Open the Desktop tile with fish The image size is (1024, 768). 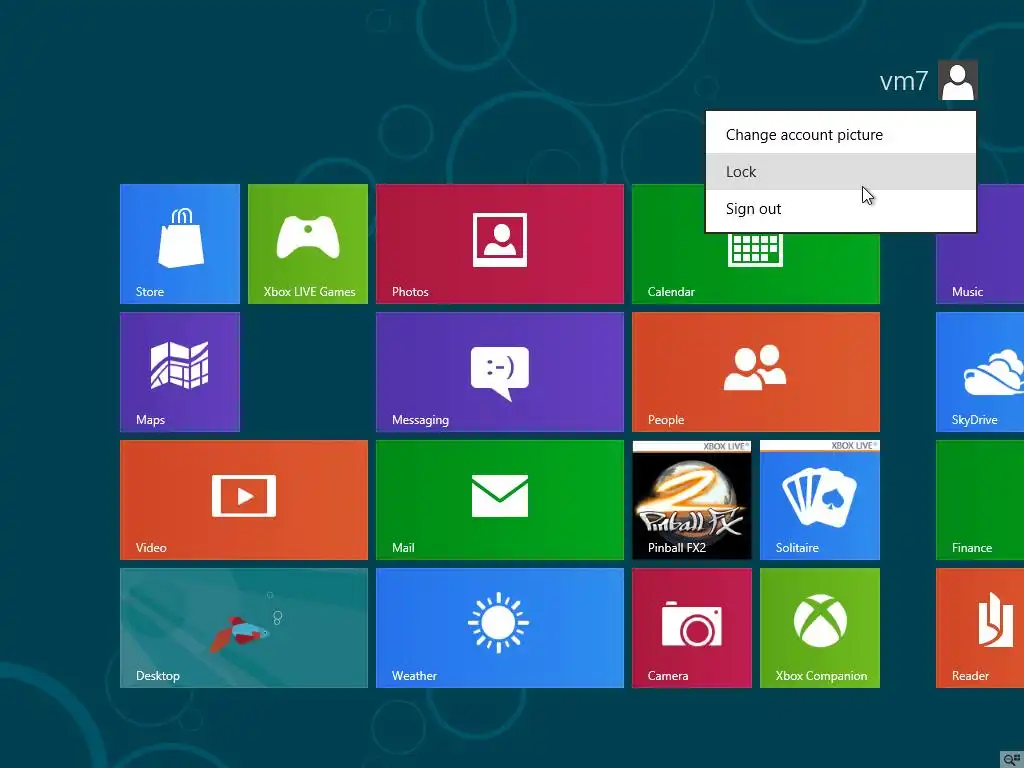coord(244,628)
